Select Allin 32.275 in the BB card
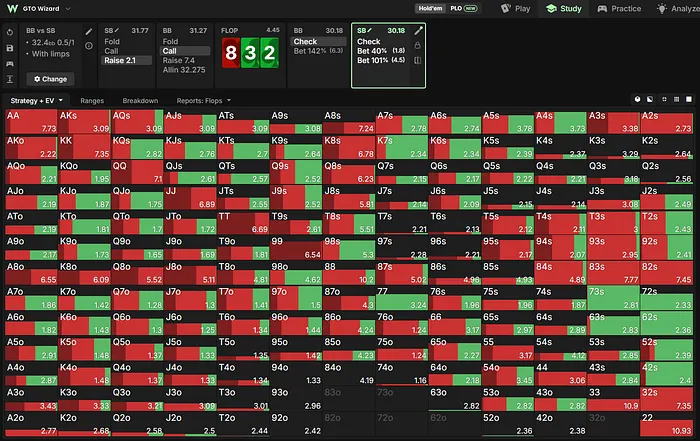The height and width of the screenshot is (441, 700). (x=184, y=70)
